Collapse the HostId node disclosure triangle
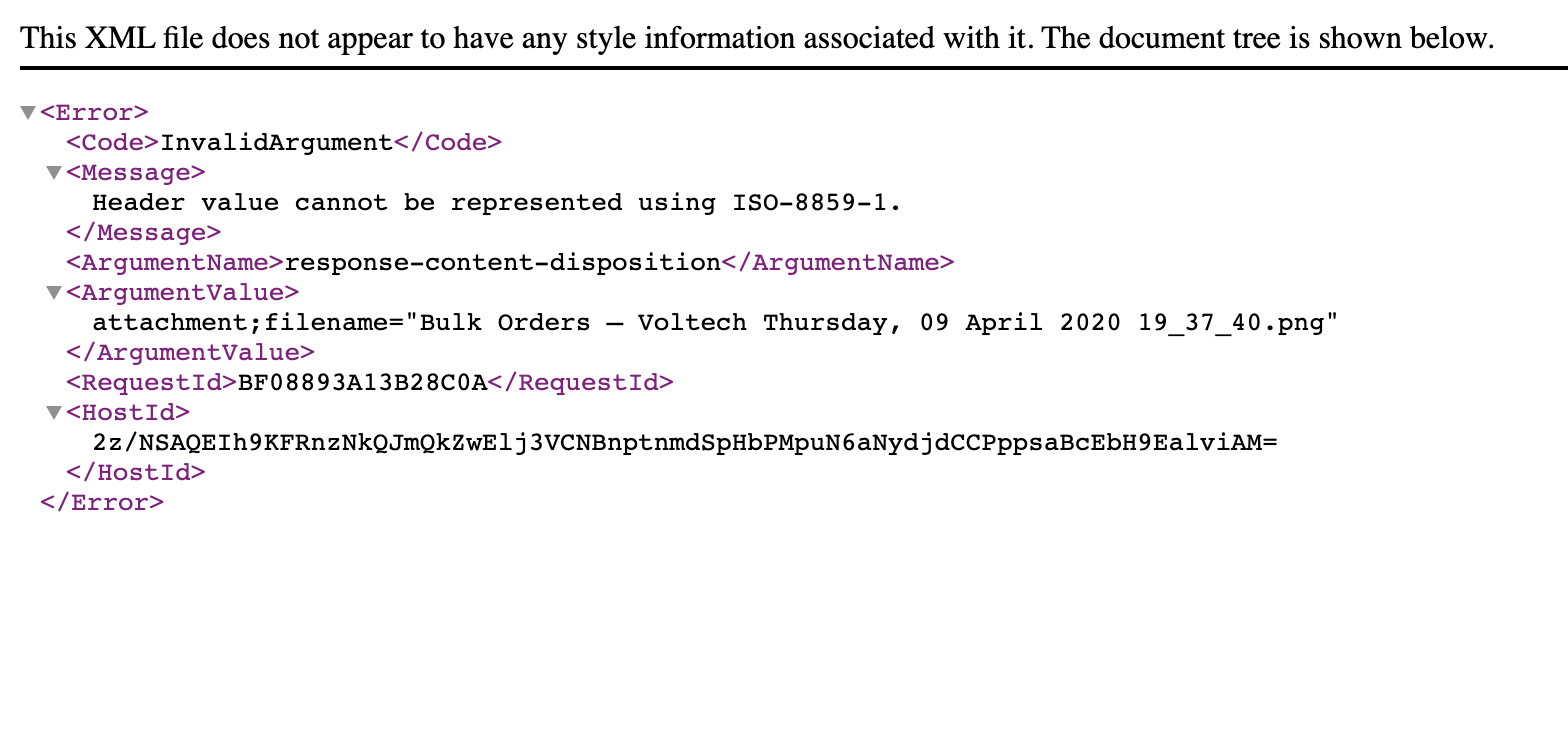1568x738 pixels. [54, 413]
